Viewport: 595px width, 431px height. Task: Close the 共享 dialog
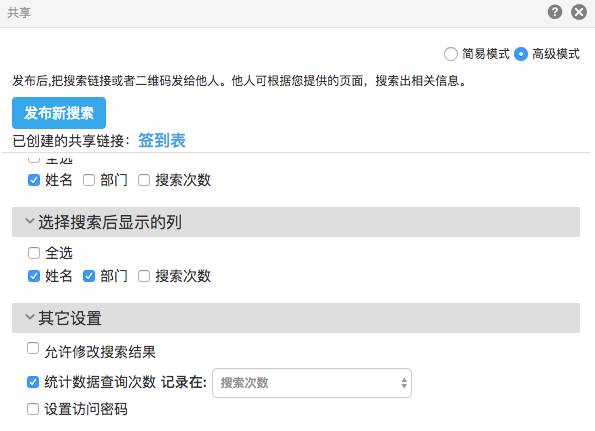pos(579,12)
